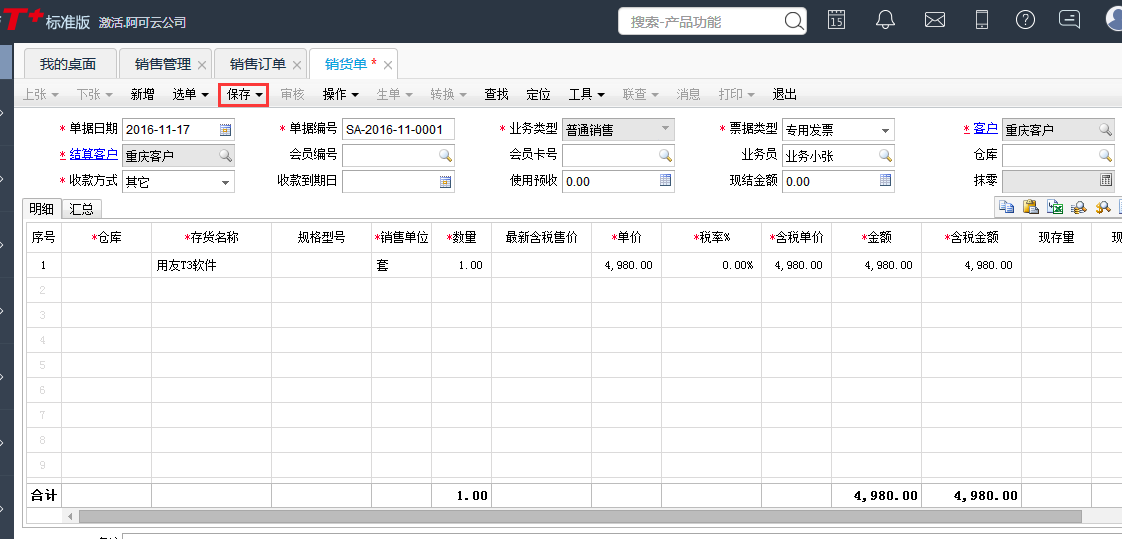Click the 消息 toolbar item
Screen dimensions: 1122x539
pos(688,94)
